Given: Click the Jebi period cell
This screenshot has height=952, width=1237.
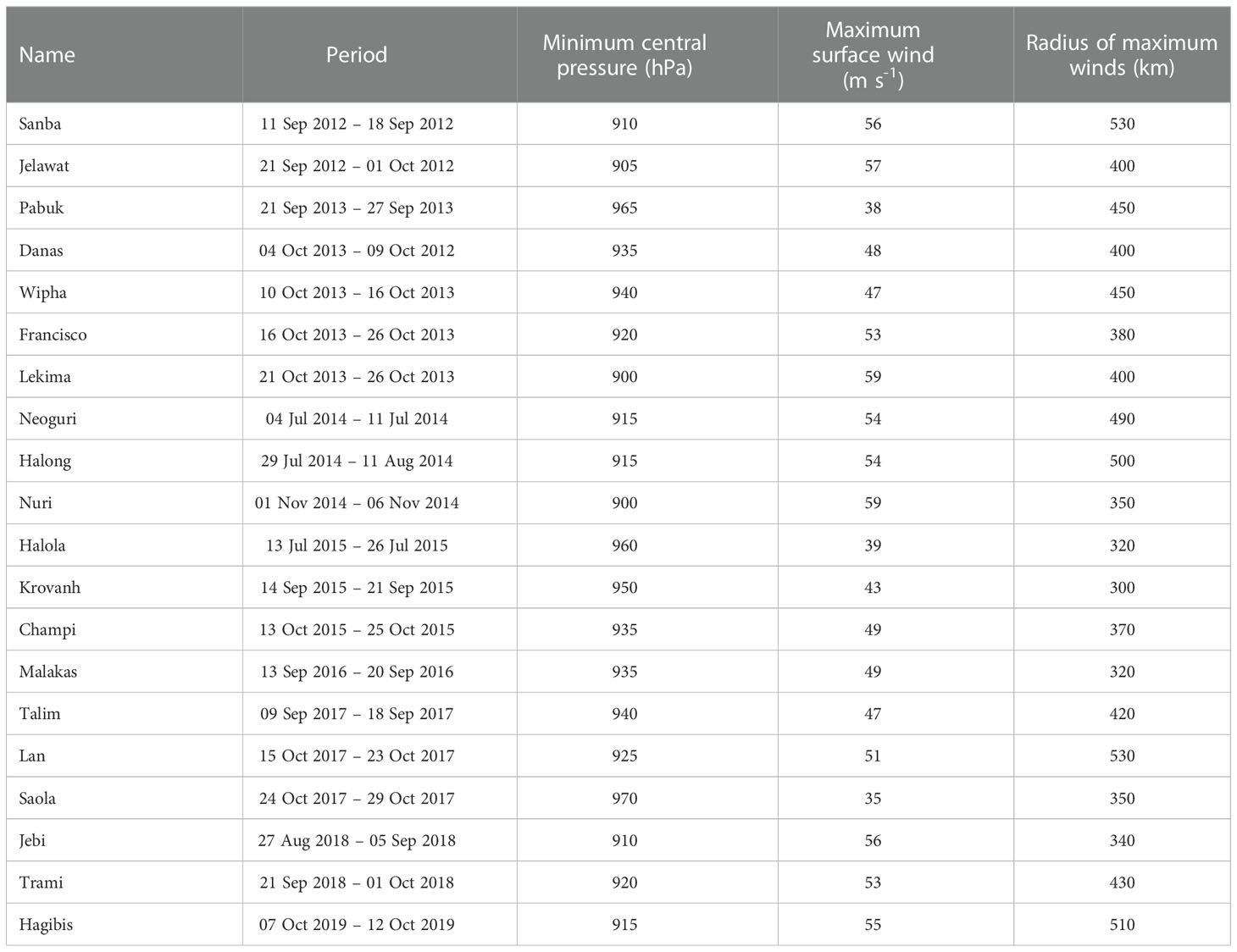Looking at the screenshot, I should point(357,841).
